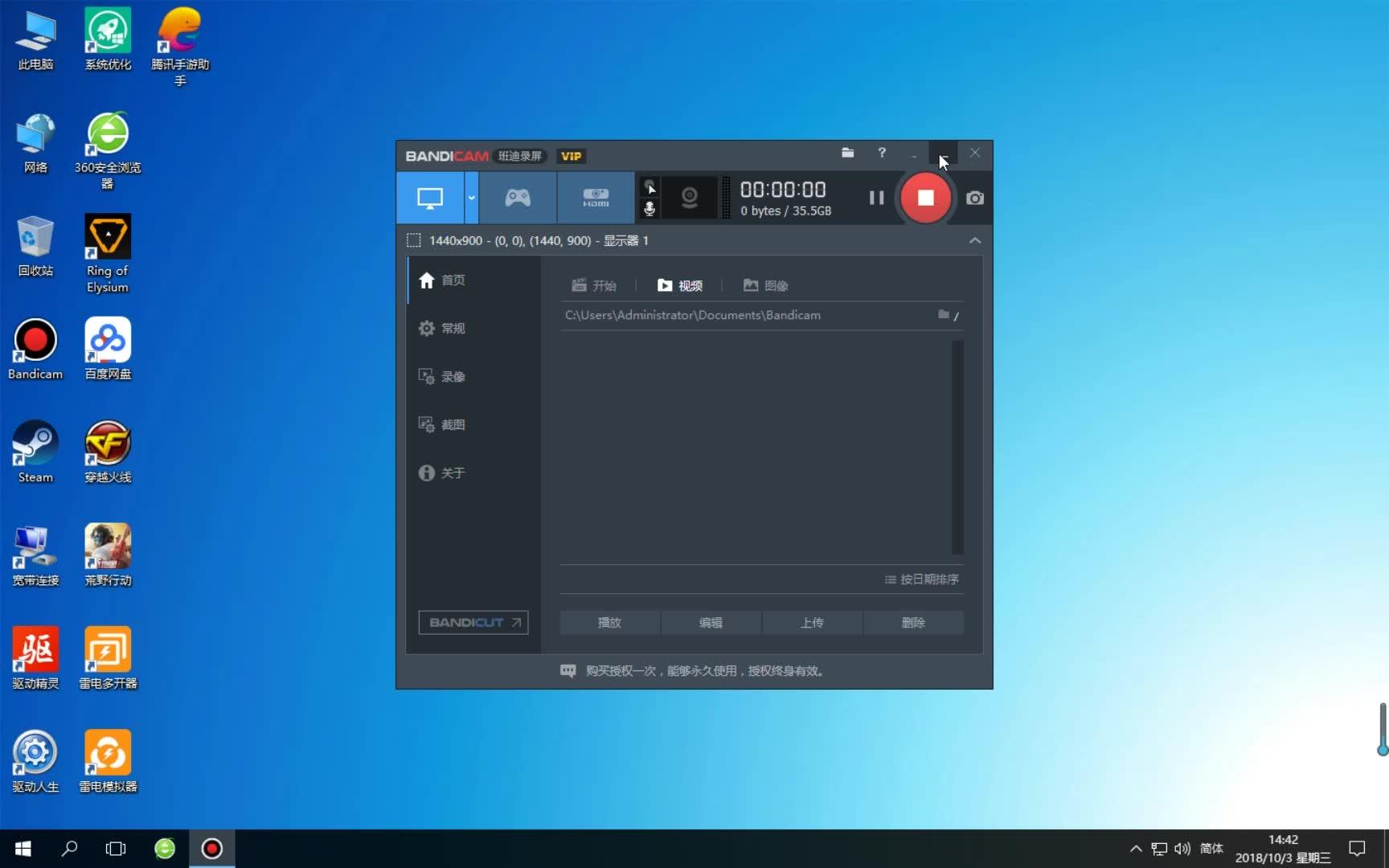Open Bandicam desktop shortcut
This screenshot has height=868, width=1389.
click(35, 350)
